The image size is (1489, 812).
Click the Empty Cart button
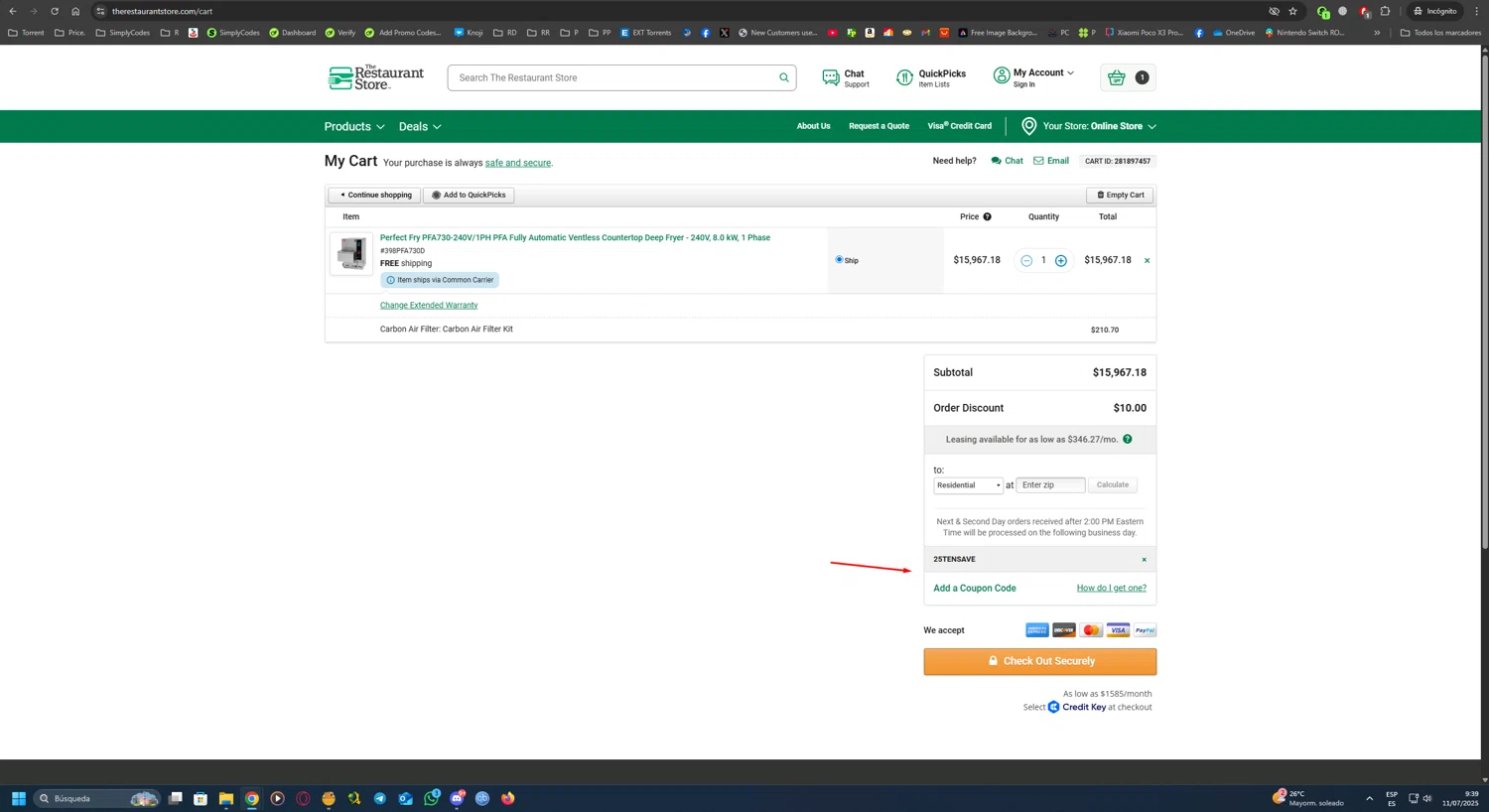[1120, 196]
